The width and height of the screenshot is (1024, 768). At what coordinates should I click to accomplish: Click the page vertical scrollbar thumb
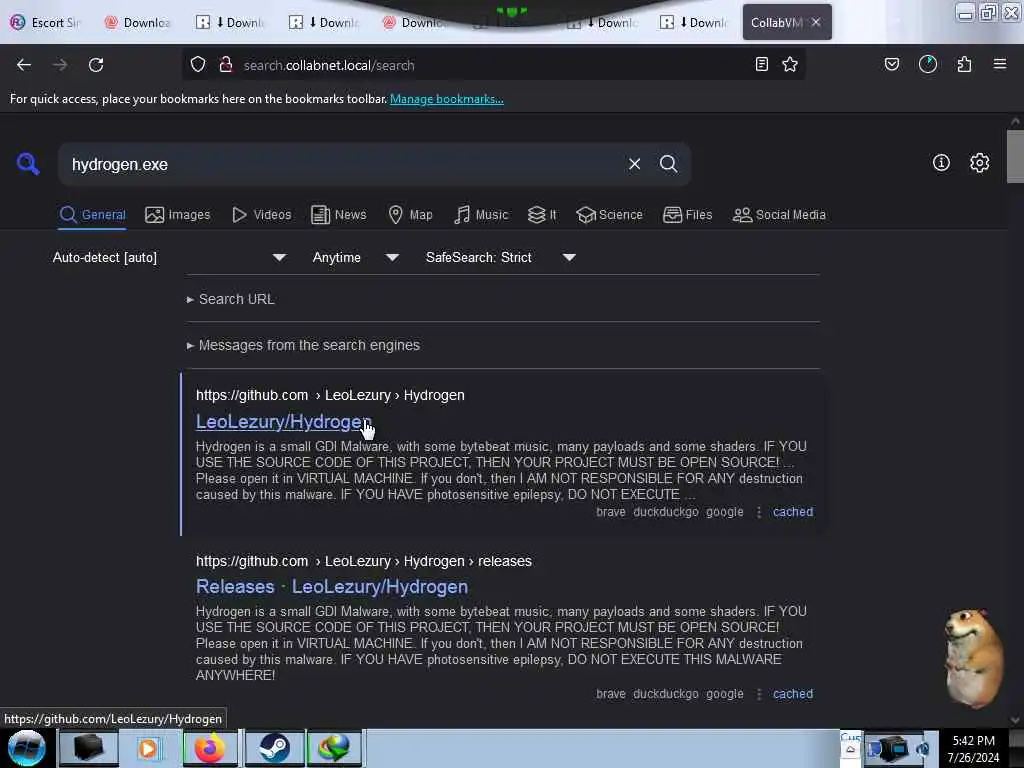(1015, 157)
